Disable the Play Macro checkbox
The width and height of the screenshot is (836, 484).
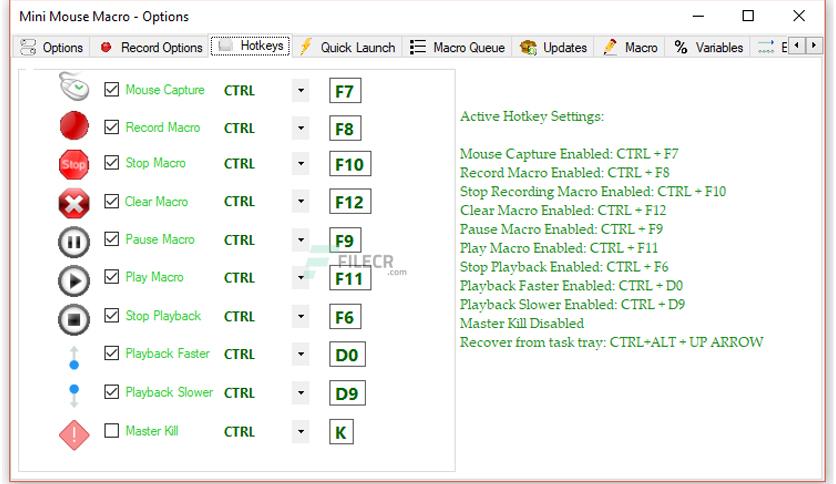click(x=111, y=277)
